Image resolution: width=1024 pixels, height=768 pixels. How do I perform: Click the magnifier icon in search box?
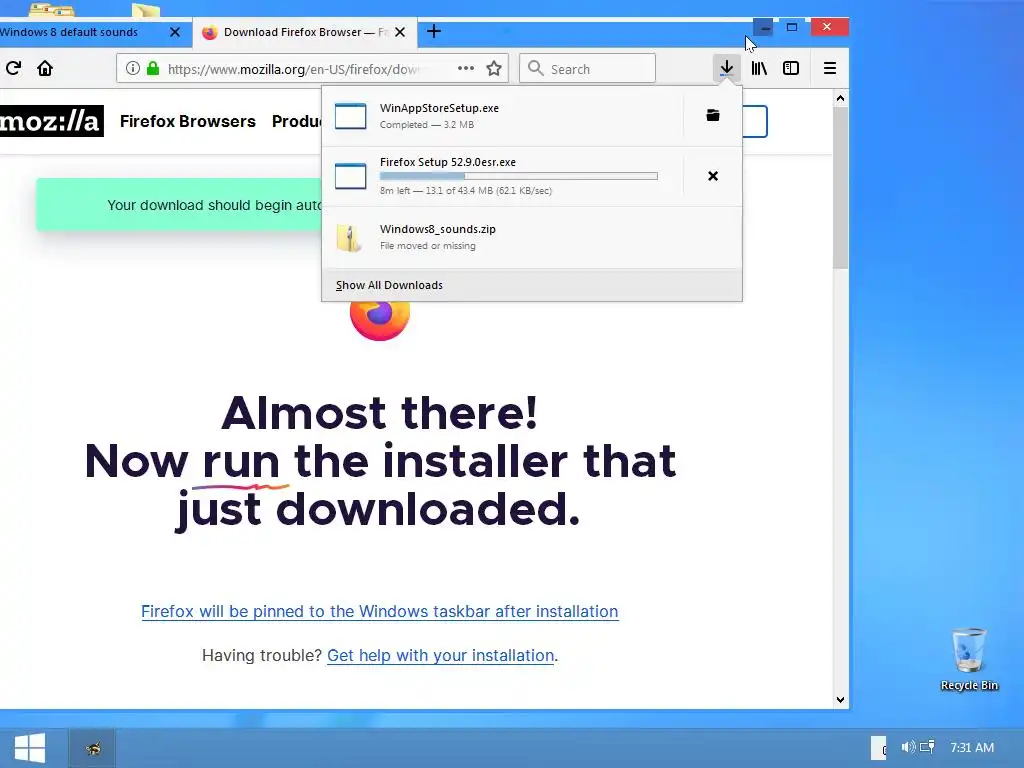536,68
